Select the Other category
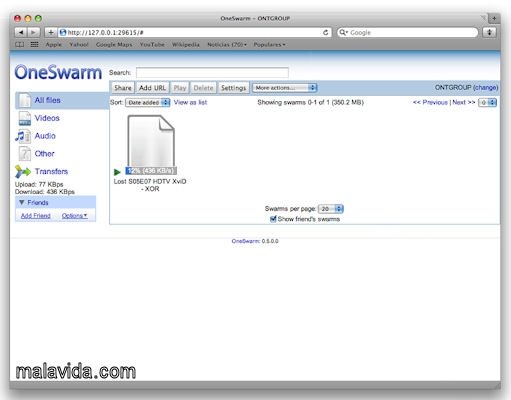Image resolution: width=511 pixels, height=400 pixels. pyautogui.click(x=44, y=154)
